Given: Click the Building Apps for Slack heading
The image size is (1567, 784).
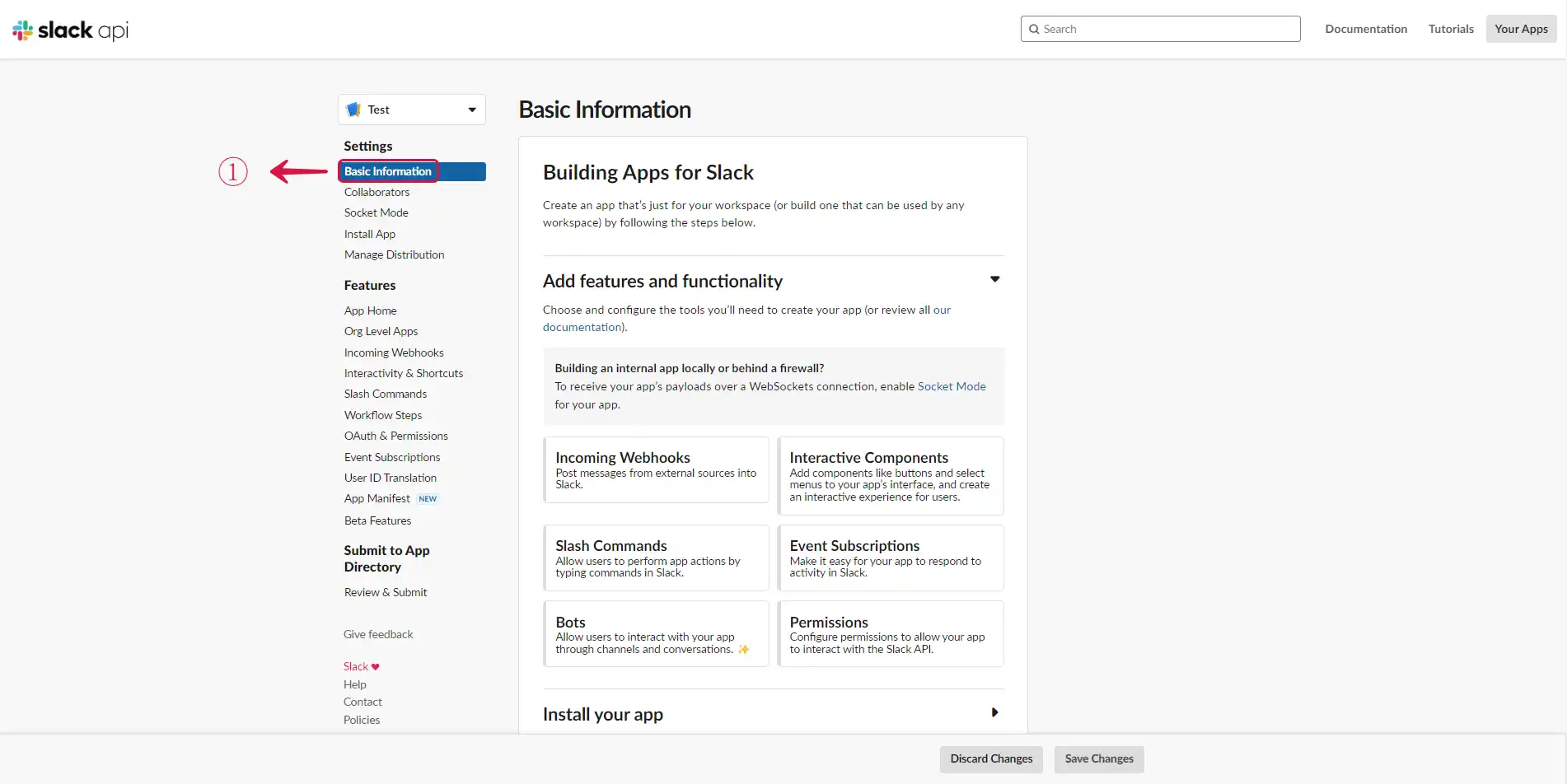Looking at the screenshot, I should [x=648, y=173].
